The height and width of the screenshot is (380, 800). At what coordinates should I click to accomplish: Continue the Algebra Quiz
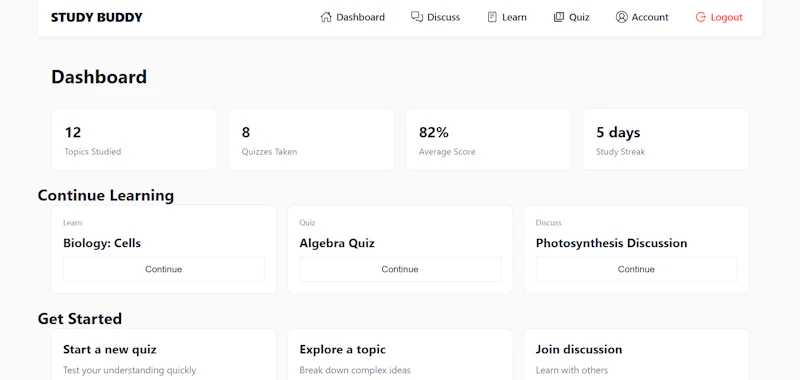400,269
